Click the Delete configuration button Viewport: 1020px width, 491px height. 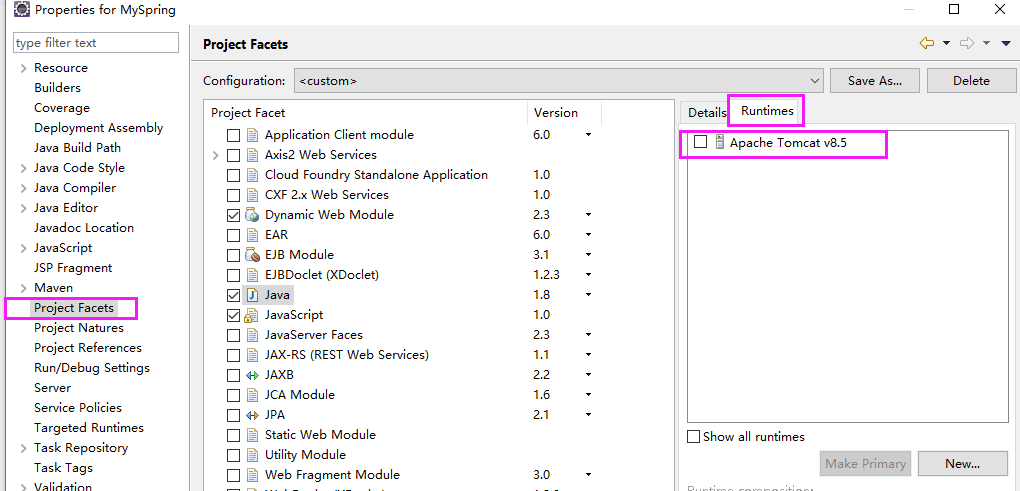[971, 81]
